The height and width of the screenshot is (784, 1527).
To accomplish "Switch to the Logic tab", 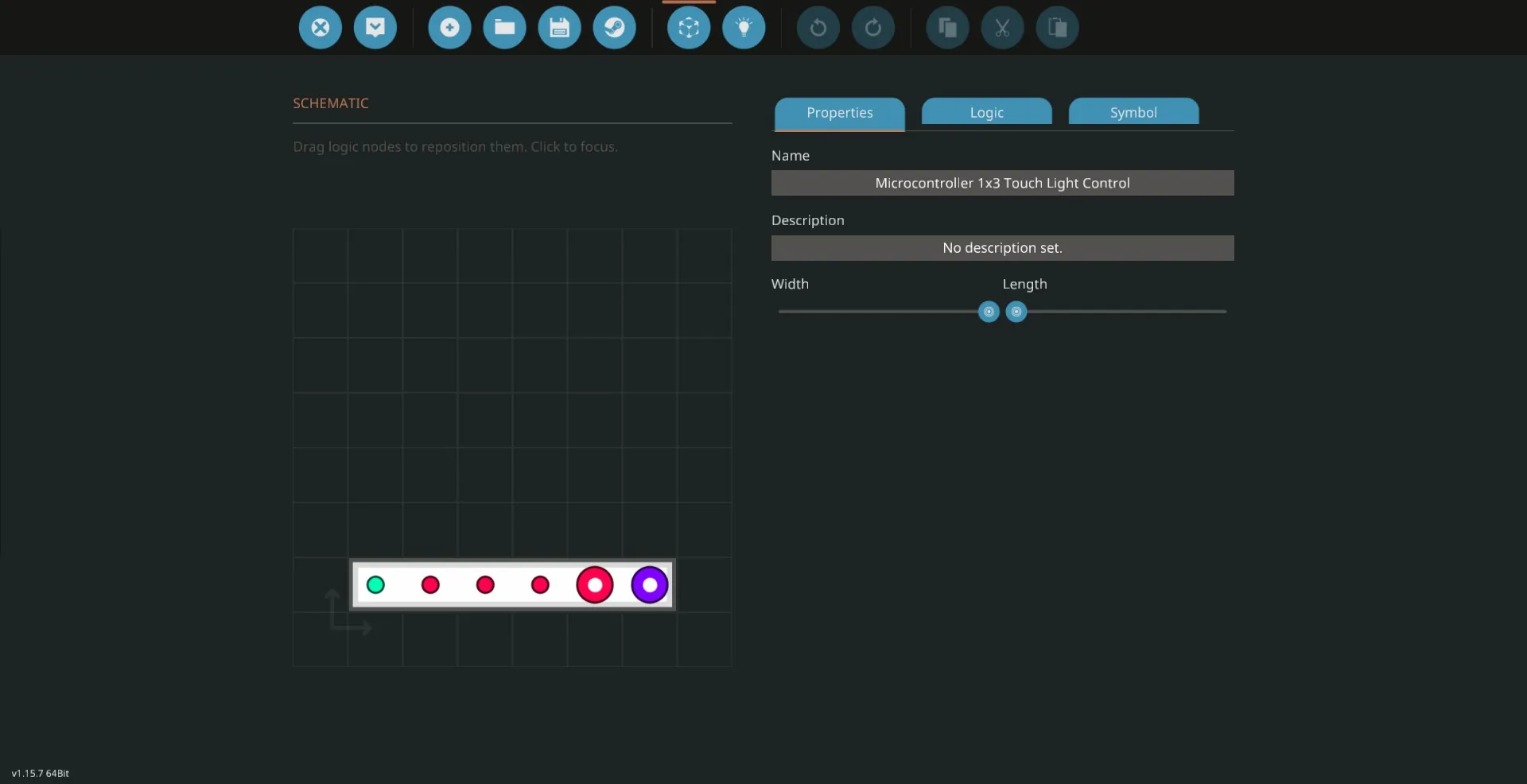I will pos(986,113).
